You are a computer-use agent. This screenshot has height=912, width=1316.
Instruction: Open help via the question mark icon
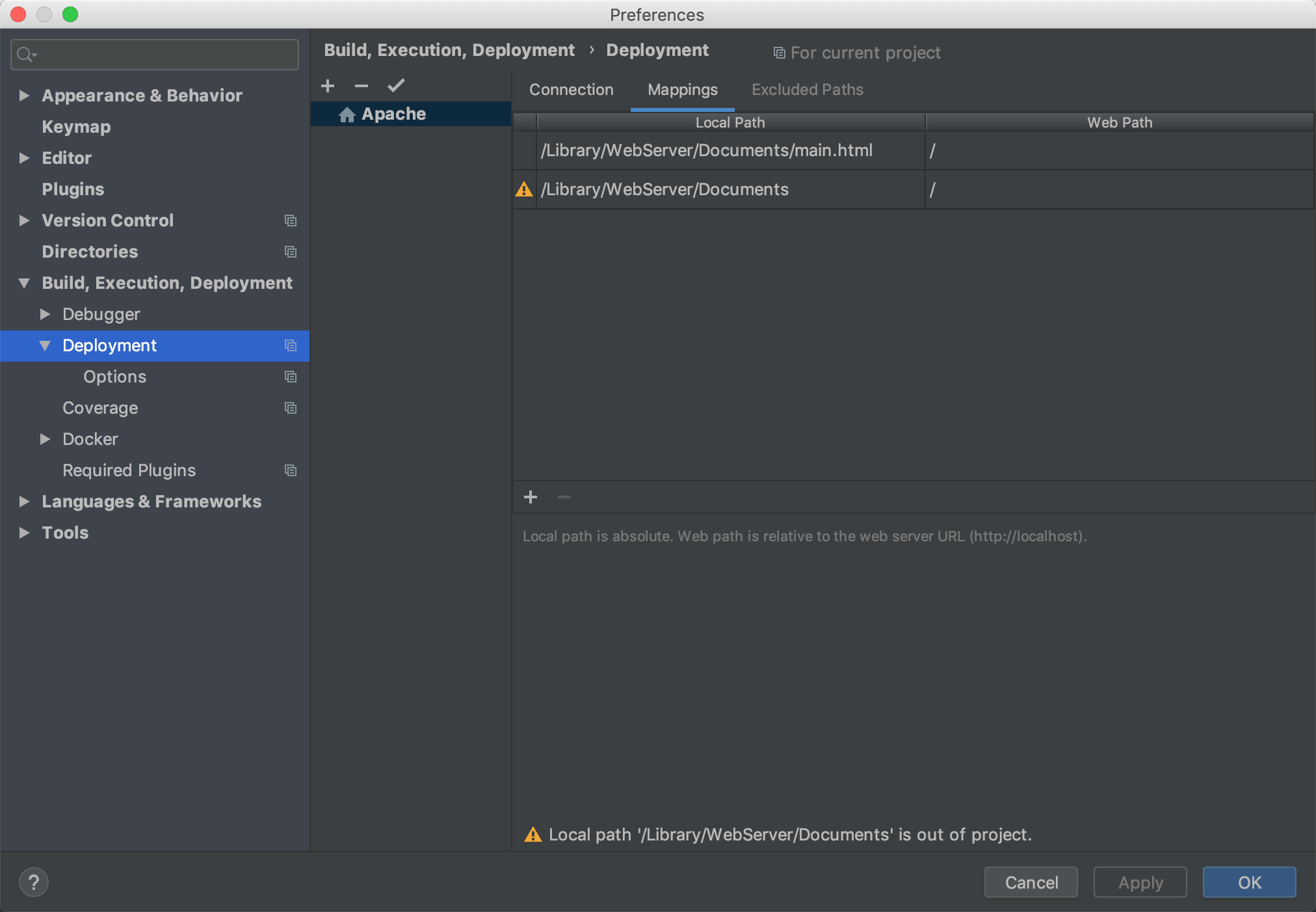[x=34, y=882]
